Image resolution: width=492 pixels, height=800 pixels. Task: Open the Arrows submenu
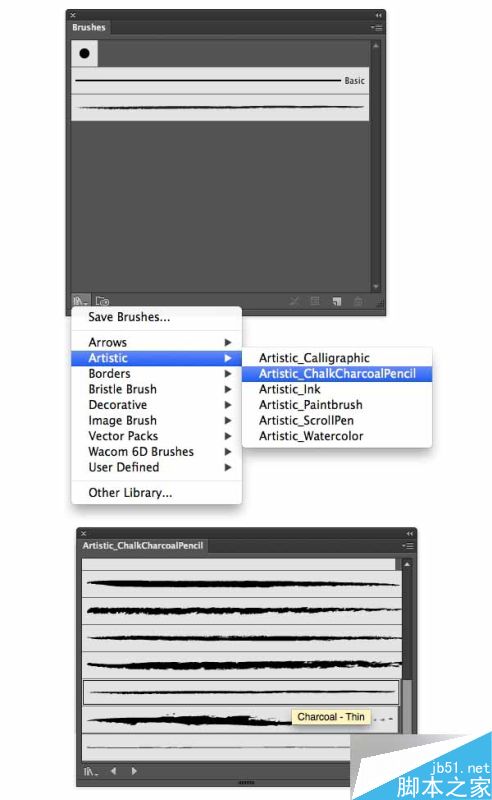pos(157,342)
